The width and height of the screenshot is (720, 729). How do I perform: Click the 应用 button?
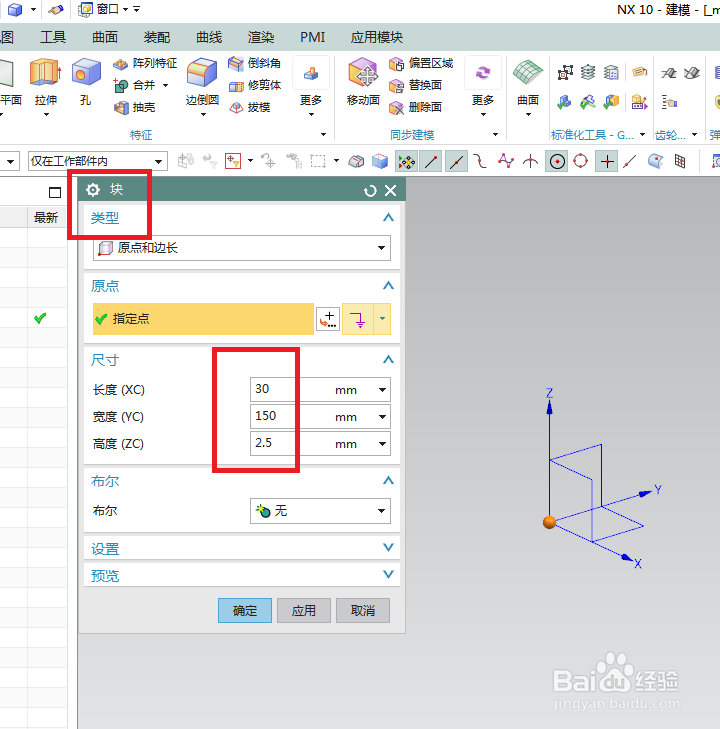click(x=304, y=610)
